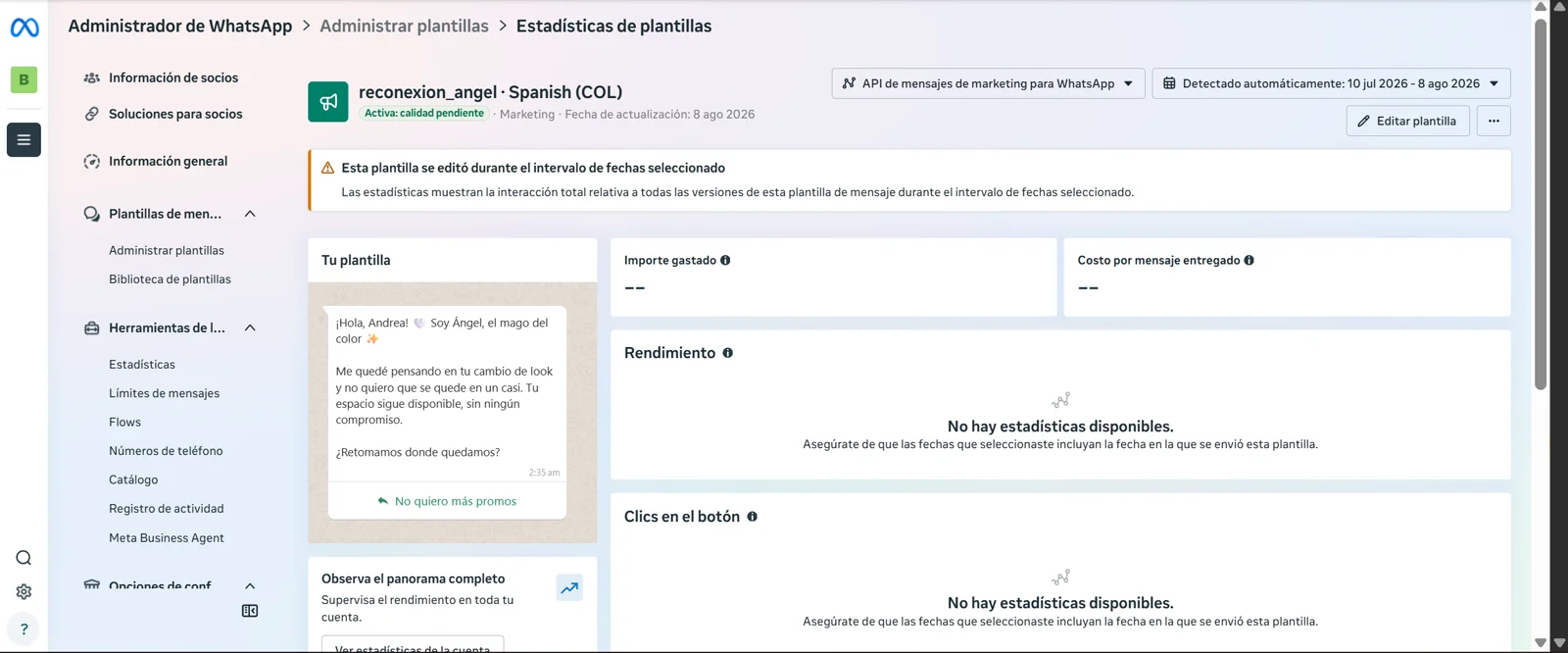Open the three-dot more options button
This screenshot has width=1568, height=653.
pos(1494,121)
